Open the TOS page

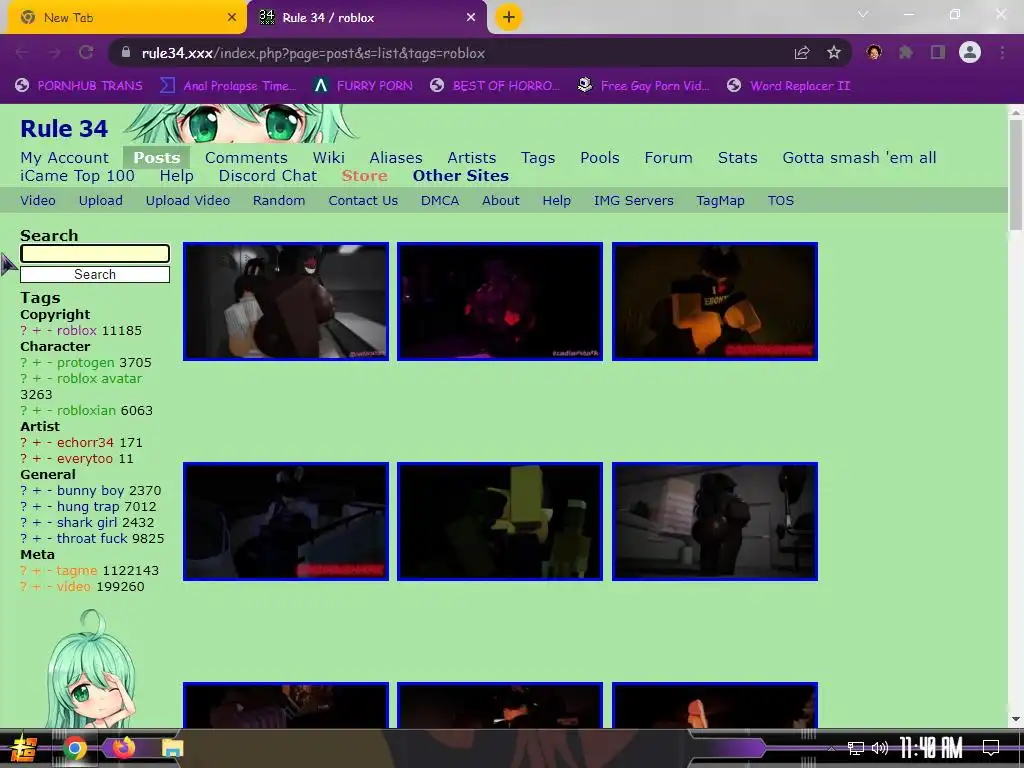780,200
